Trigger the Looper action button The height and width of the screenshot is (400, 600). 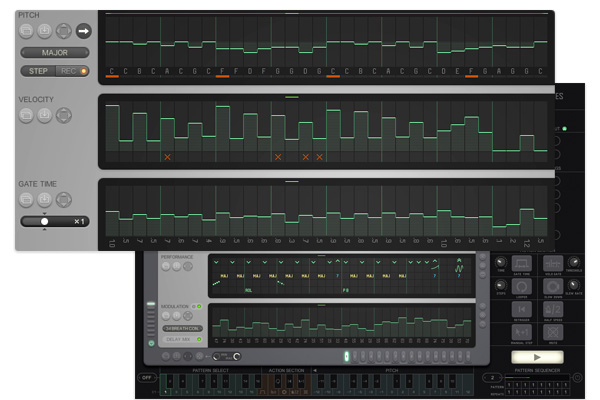point(522,287)
